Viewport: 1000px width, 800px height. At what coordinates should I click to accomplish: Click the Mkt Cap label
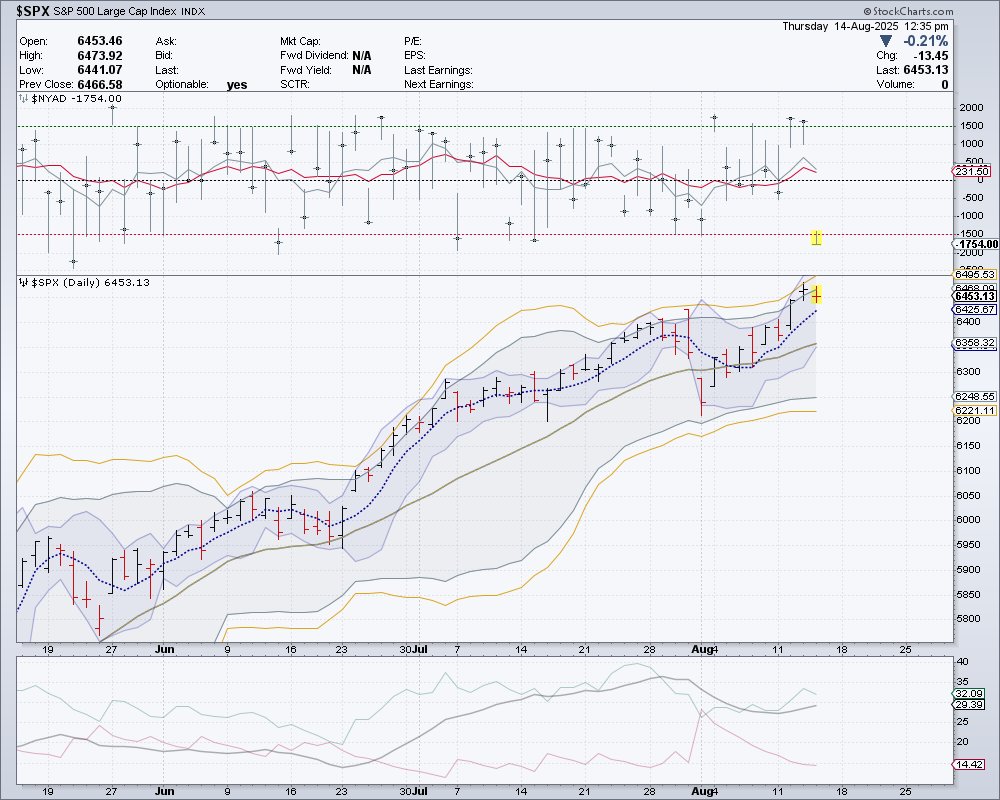(x=300, y=41)
